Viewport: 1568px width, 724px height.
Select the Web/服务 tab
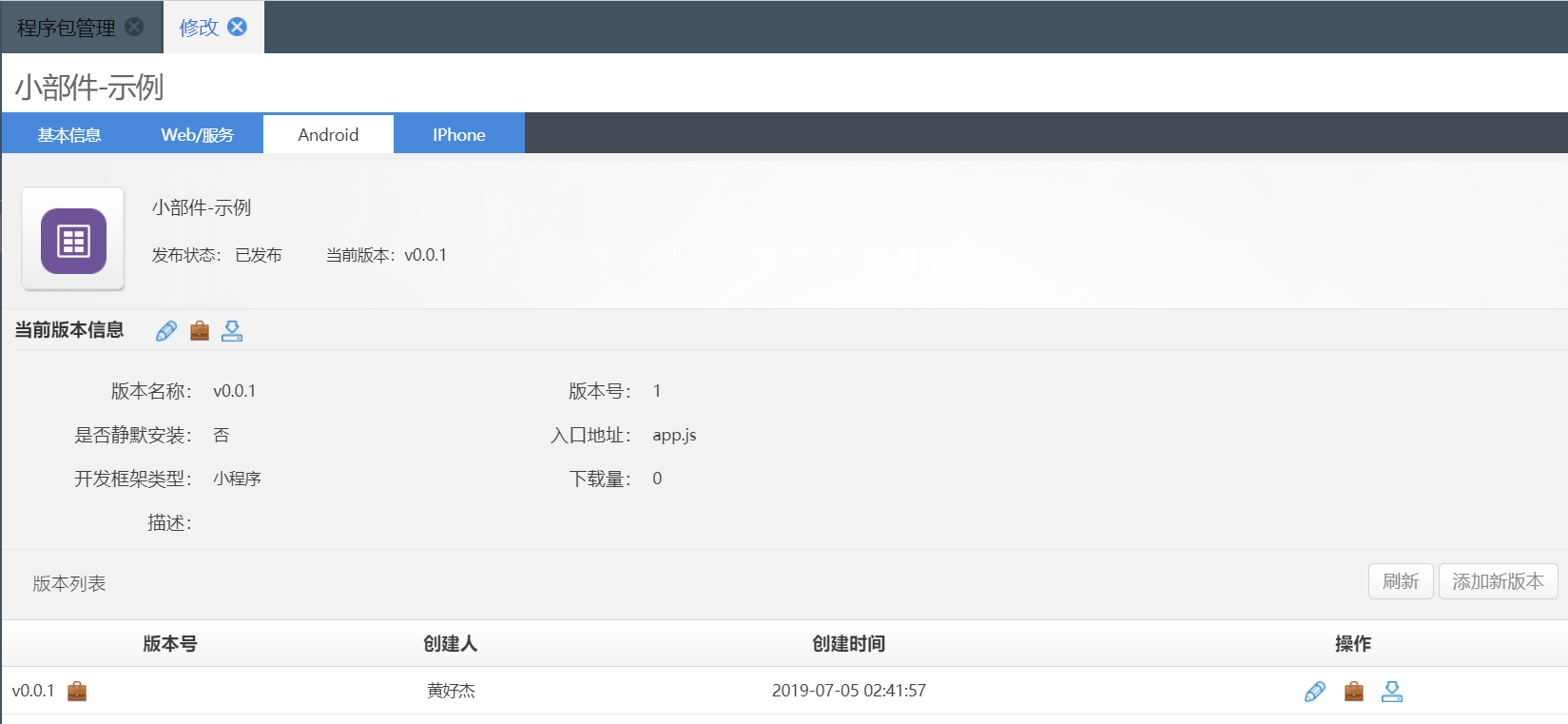[197, 135]
